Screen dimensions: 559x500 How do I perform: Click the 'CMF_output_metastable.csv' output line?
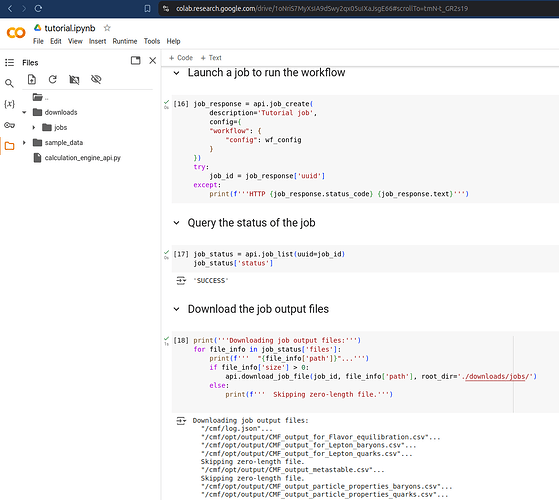(293, 470)
